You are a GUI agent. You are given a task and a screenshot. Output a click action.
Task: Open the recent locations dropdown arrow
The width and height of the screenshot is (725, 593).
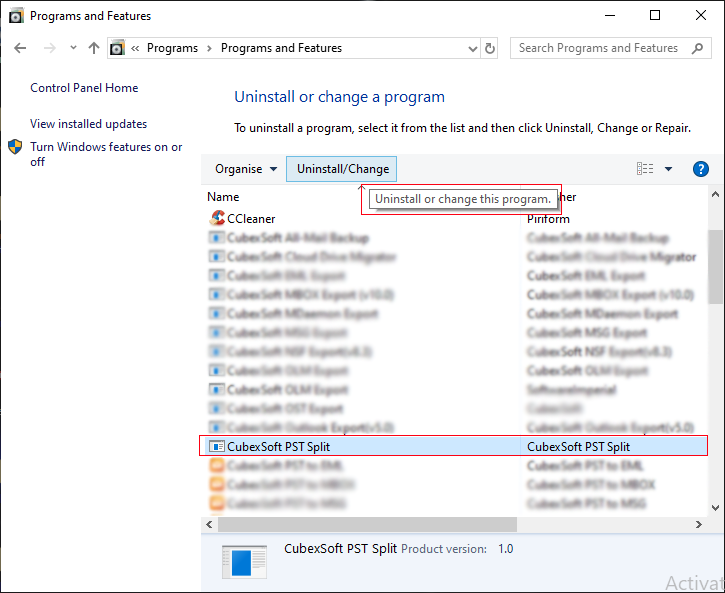tap(73, 47)
